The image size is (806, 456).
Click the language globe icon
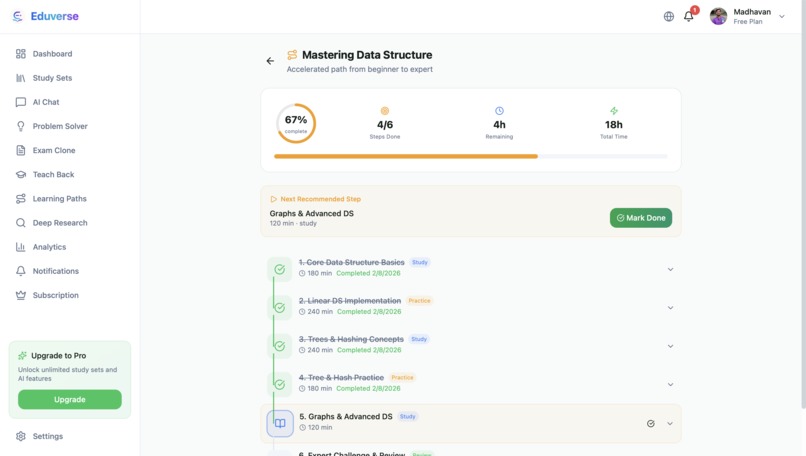click(x=668, y=16)
